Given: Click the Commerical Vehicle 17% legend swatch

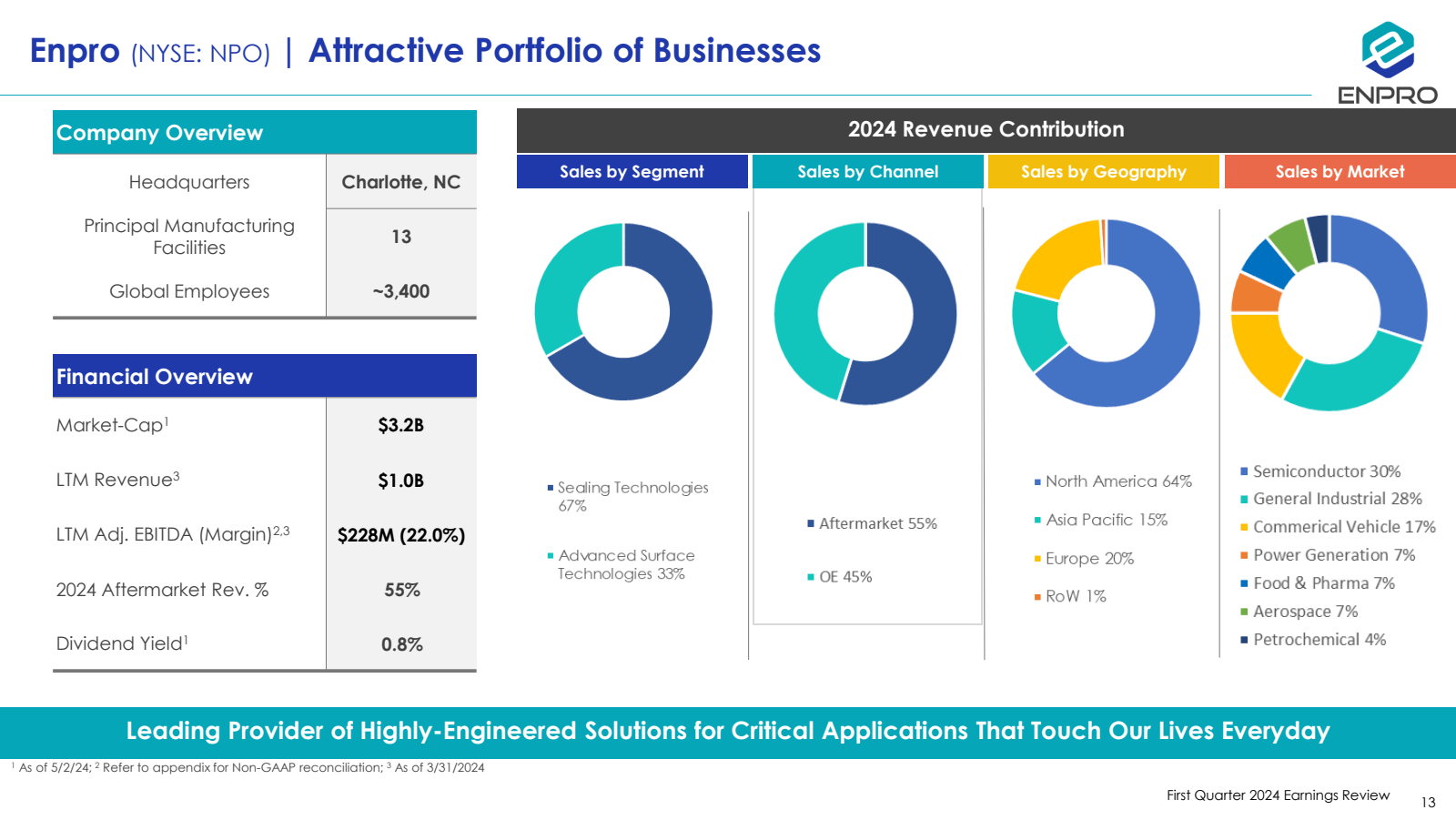Looking at the screenshot, I should 1244,527.
